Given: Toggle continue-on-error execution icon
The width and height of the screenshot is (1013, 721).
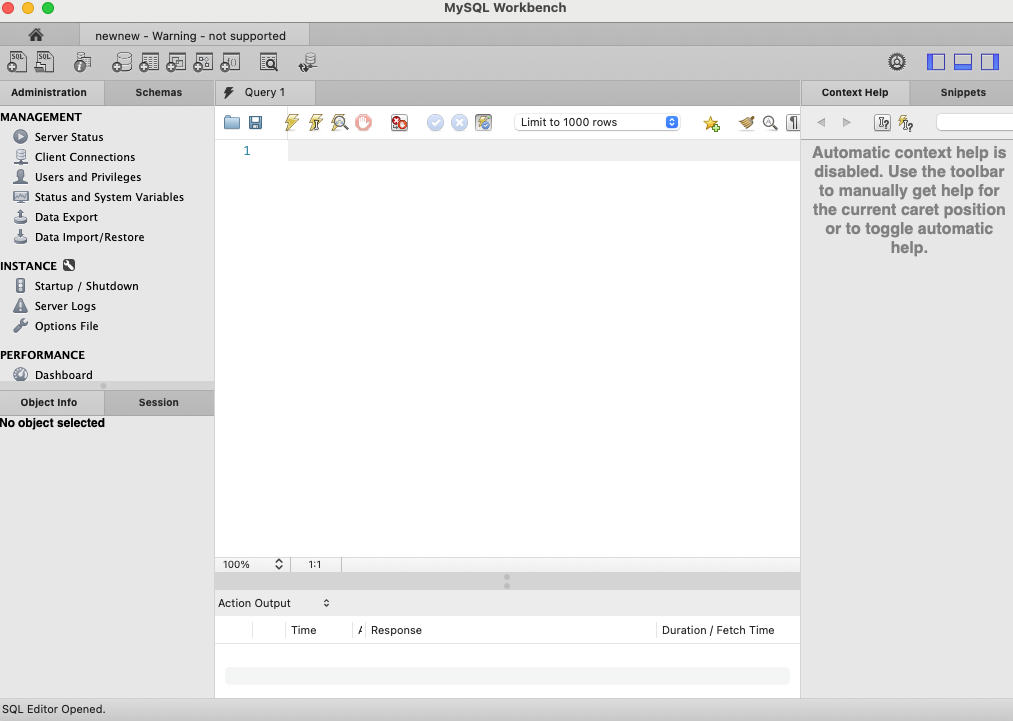Looking at the screenshot, I should (399, 122).
